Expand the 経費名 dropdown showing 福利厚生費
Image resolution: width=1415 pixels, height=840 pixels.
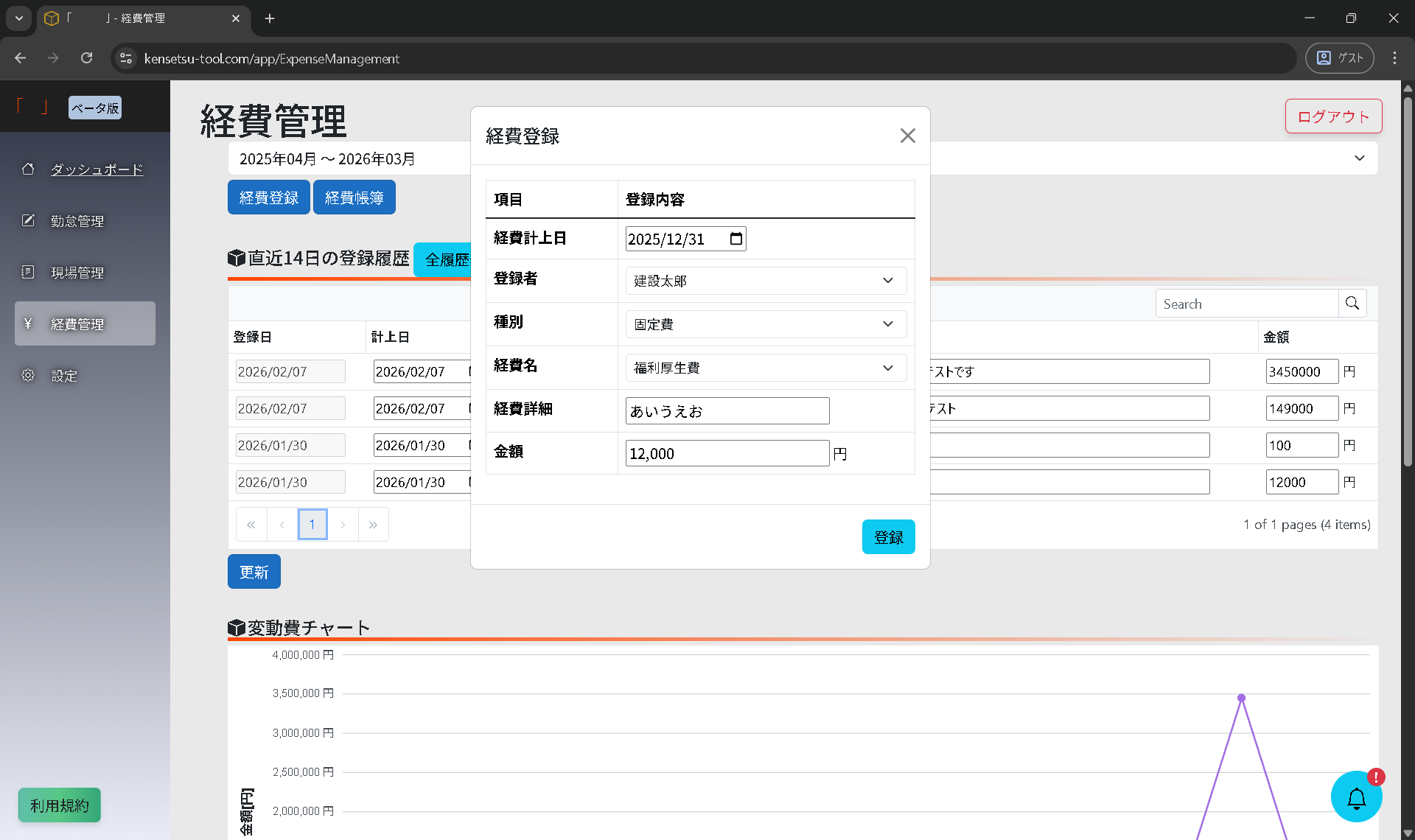(x=887, y=367)
